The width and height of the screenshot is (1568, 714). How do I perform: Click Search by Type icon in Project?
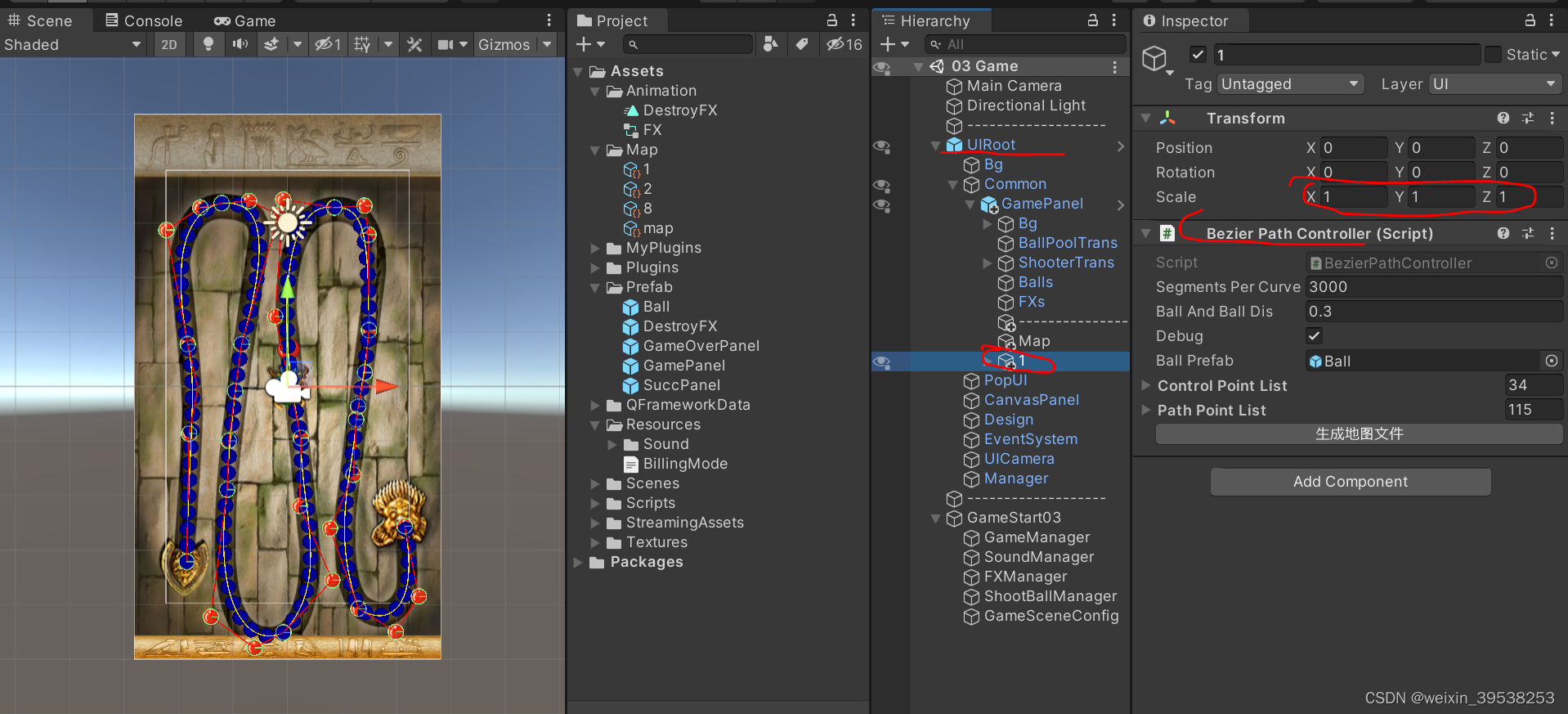(x=770, y=44)
